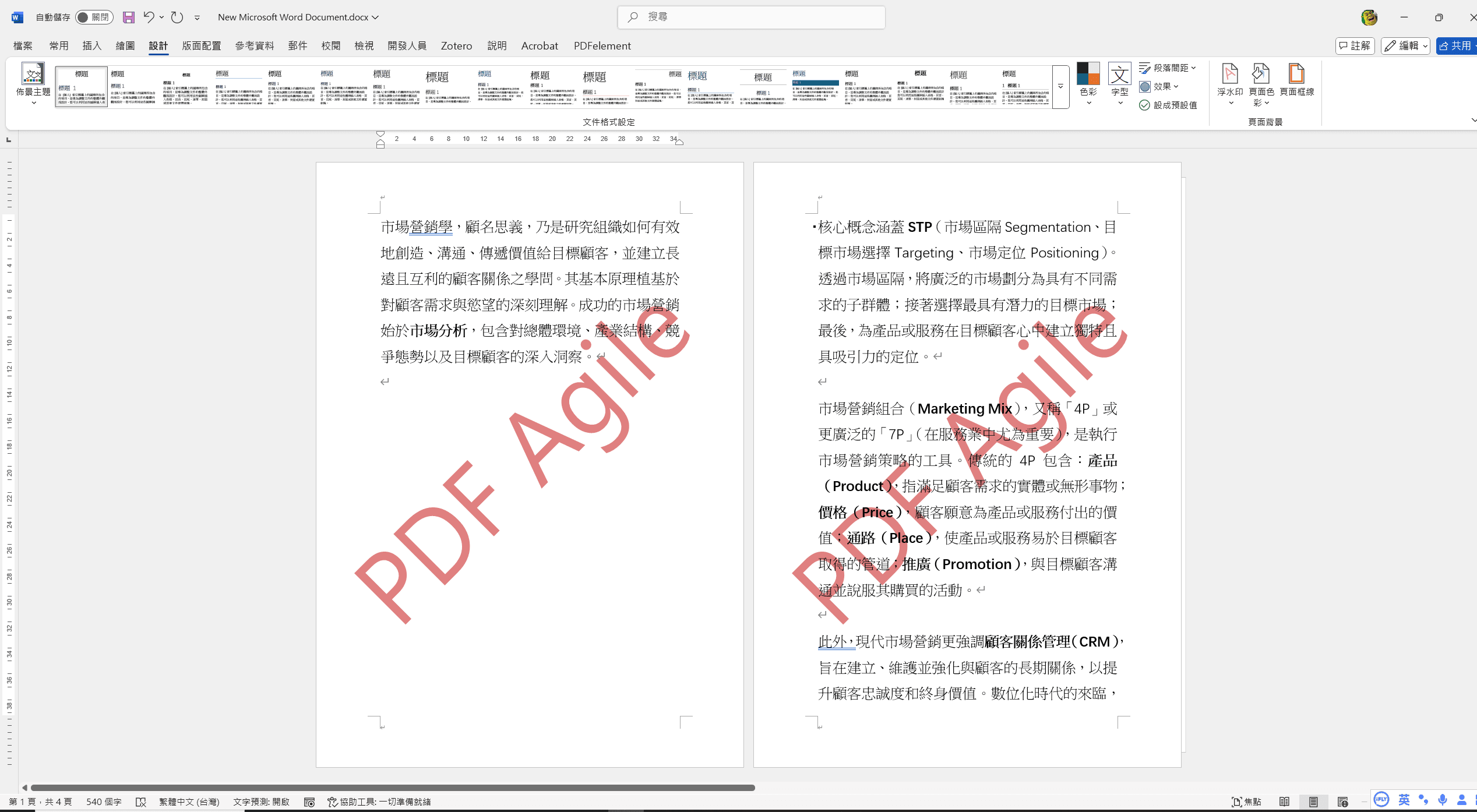Click the word count 540 個字
Viewport: 1477px width, 812px height.
click(x=104, y=802)
